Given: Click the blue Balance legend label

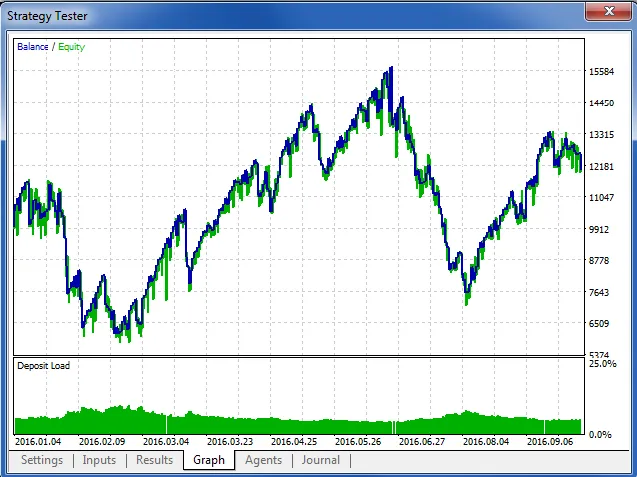Looking at the screenshot, I should tap(32, 47).
